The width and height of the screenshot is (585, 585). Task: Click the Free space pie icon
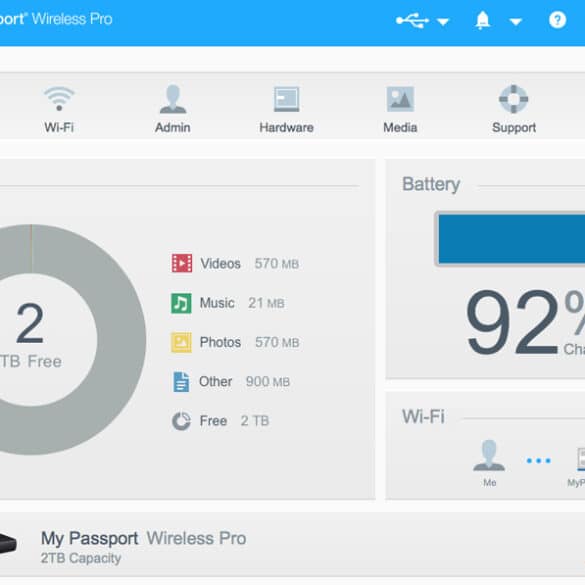click(x=181, y=421)
